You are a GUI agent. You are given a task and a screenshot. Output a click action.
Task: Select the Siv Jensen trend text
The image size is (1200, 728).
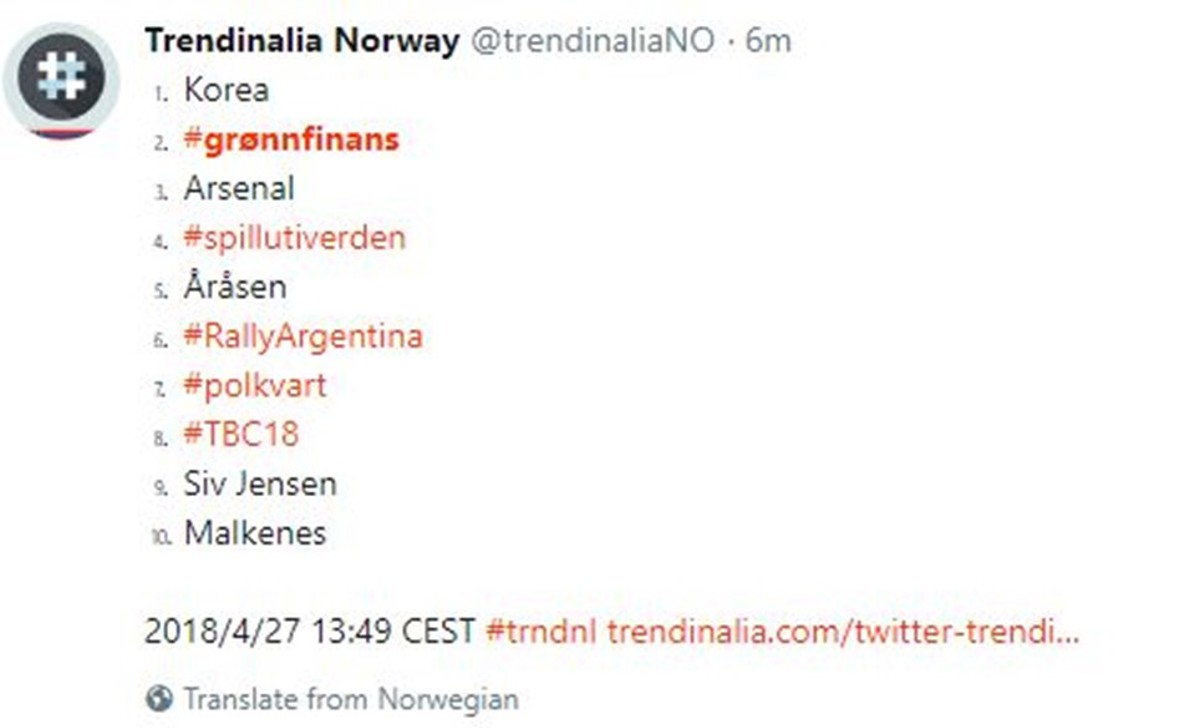point(259,483)
